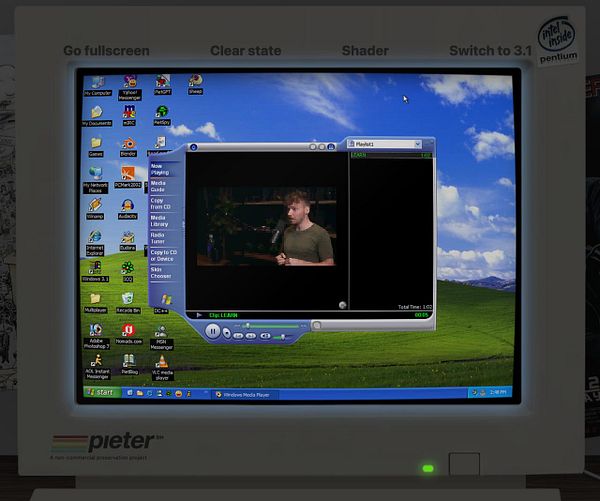
Task: Click the round blue button on Media Player title bar
Action: pos(194,147)
